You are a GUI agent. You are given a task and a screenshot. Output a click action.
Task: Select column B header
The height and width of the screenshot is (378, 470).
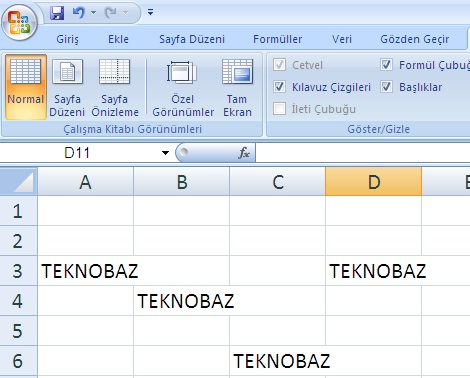pyautogui.click(x=182, y=181)
